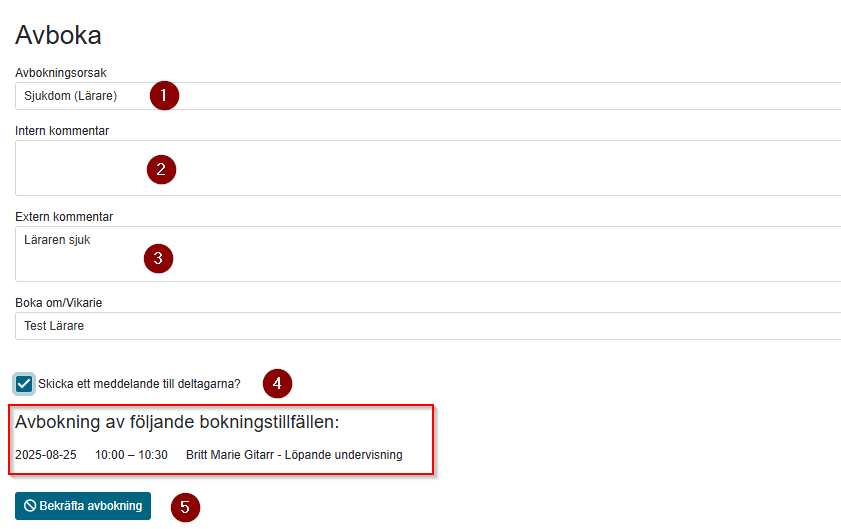Confirm cancellation with the Bekräfta avbokning button
The width and height of the screenshot is (841, 529).
click(83, 506)
